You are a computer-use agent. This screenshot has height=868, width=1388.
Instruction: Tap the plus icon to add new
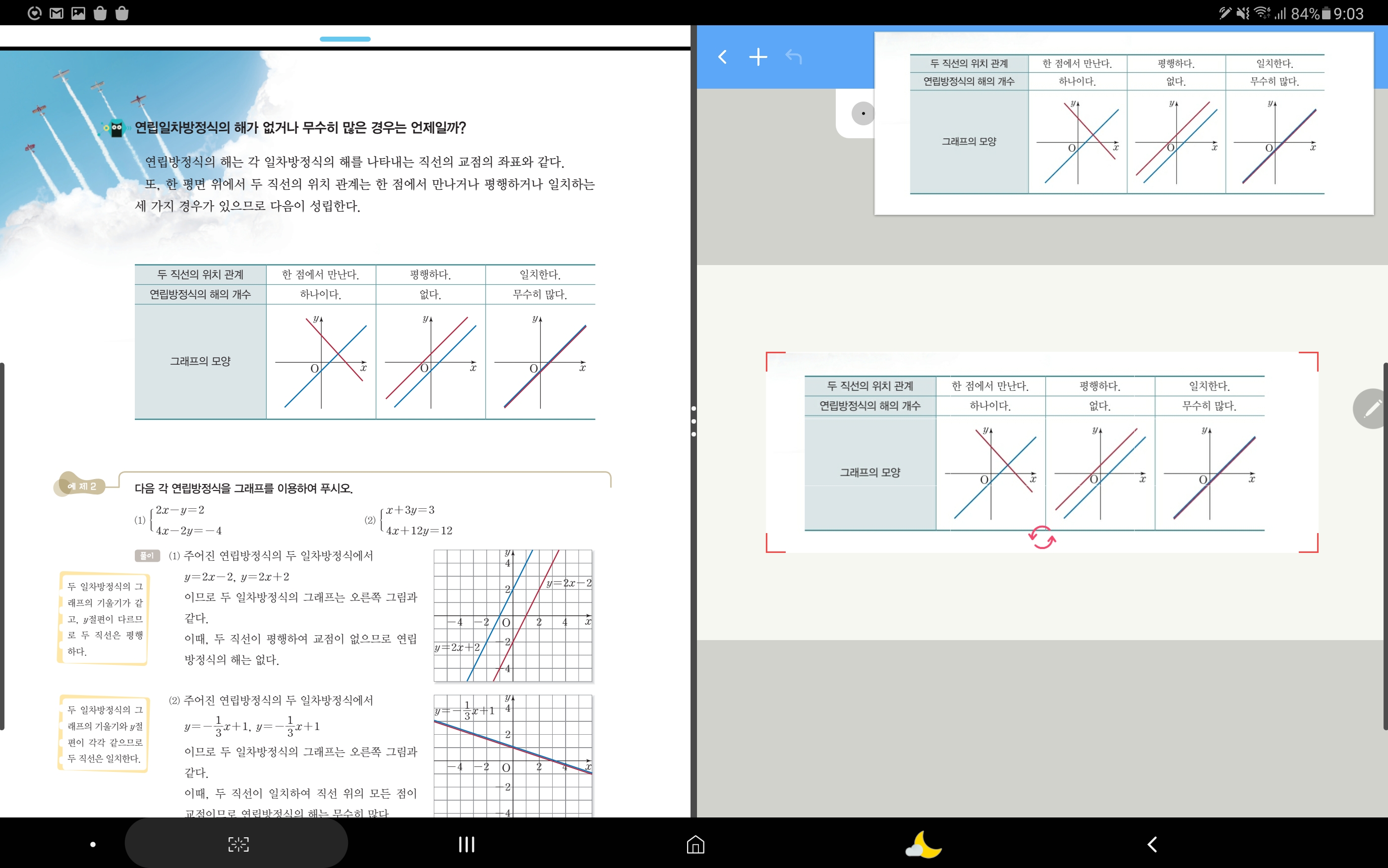pos(758,57)
